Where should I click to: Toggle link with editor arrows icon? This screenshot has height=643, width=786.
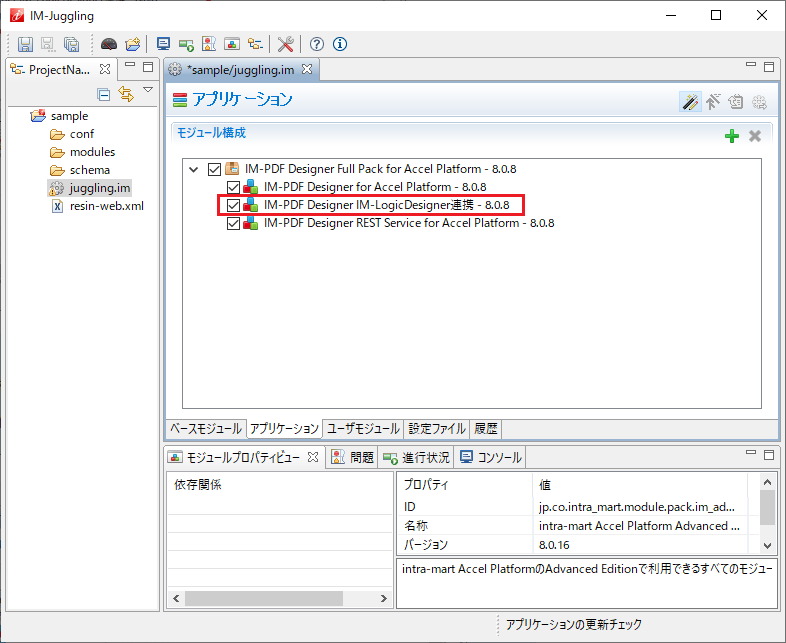(x=126, y=94)
